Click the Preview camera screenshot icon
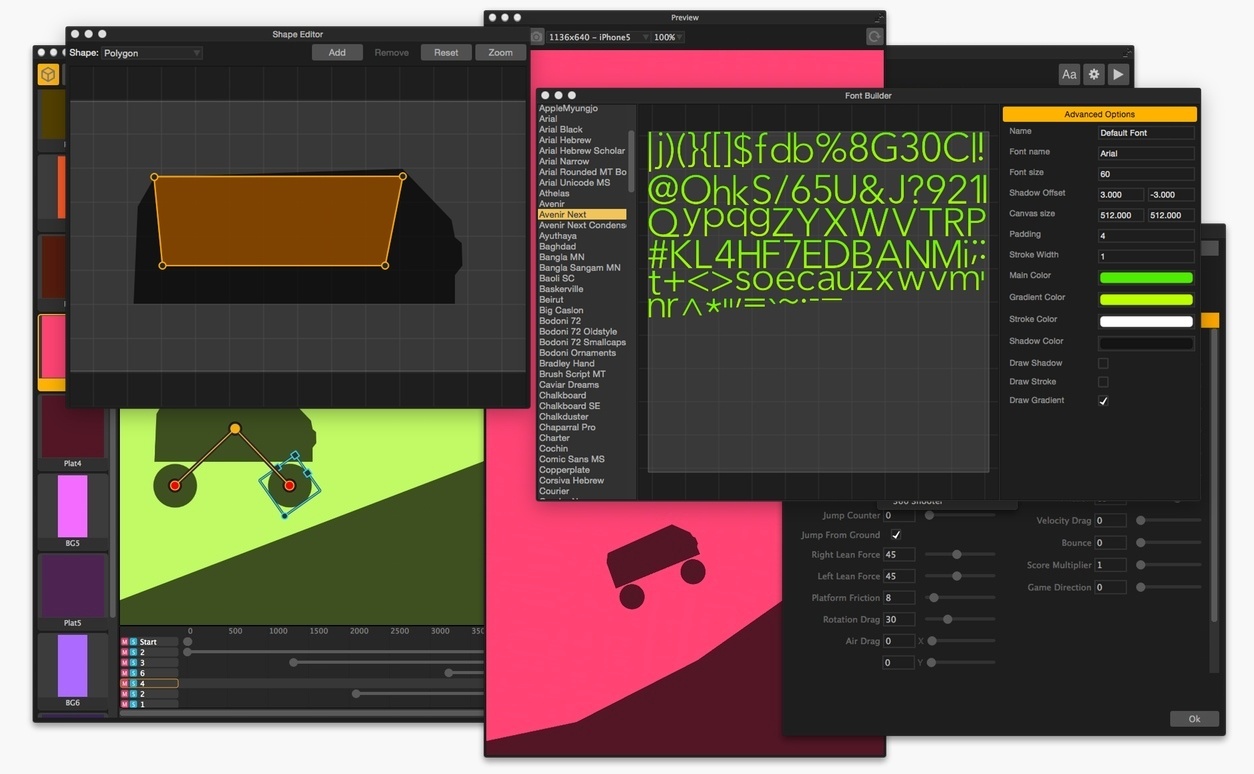This screenshot has height=774, width=1254. click(x=537, y=36)
